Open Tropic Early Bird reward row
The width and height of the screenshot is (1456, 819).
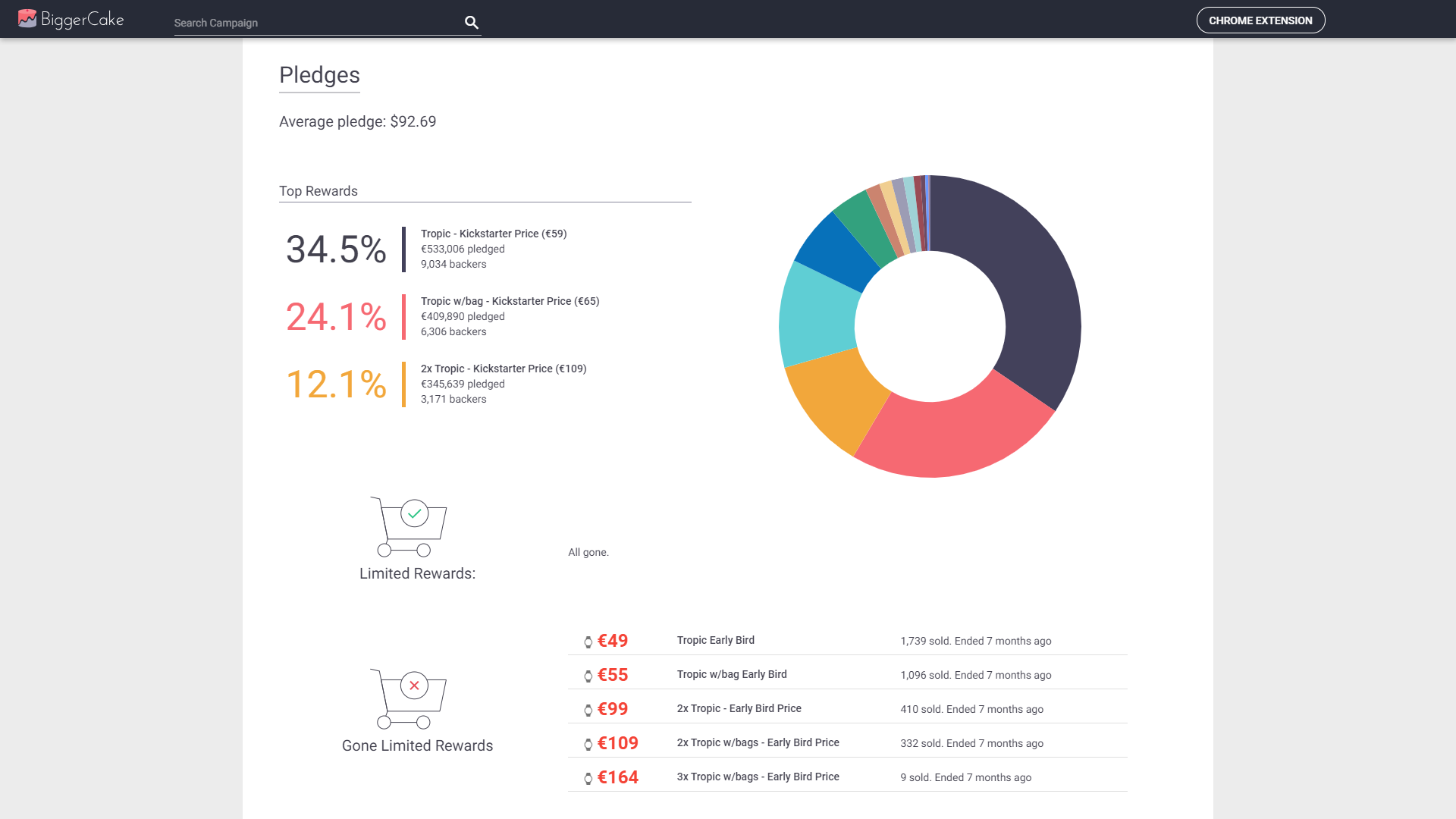[715, 640]
